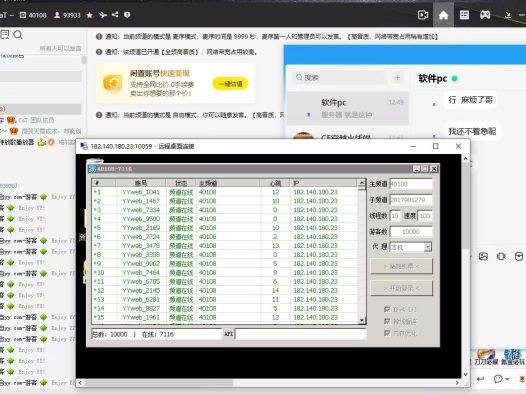The height and width of the screenshot is (394, 526).
Task: Click the yellow 一键估值 button
Action: (x=230, y=84)
